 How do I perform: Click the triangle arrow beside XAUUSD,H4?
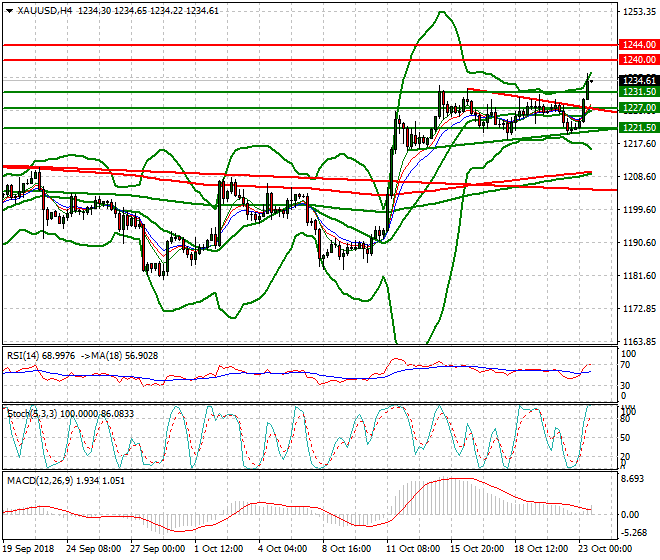(10, 11)
